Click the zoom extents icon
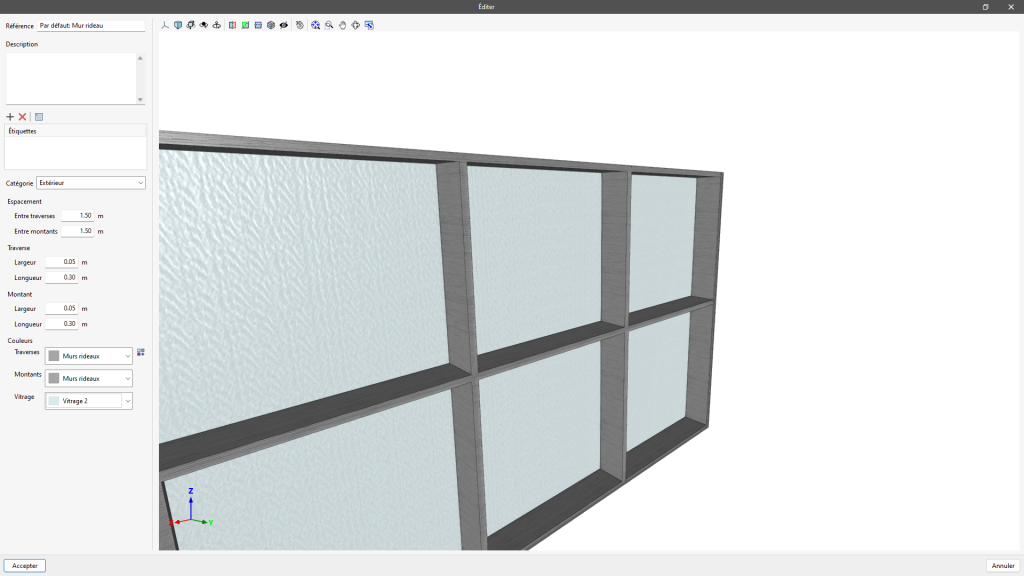The image size is (1024, 576). pyautogui.click(x=315, y=25)
